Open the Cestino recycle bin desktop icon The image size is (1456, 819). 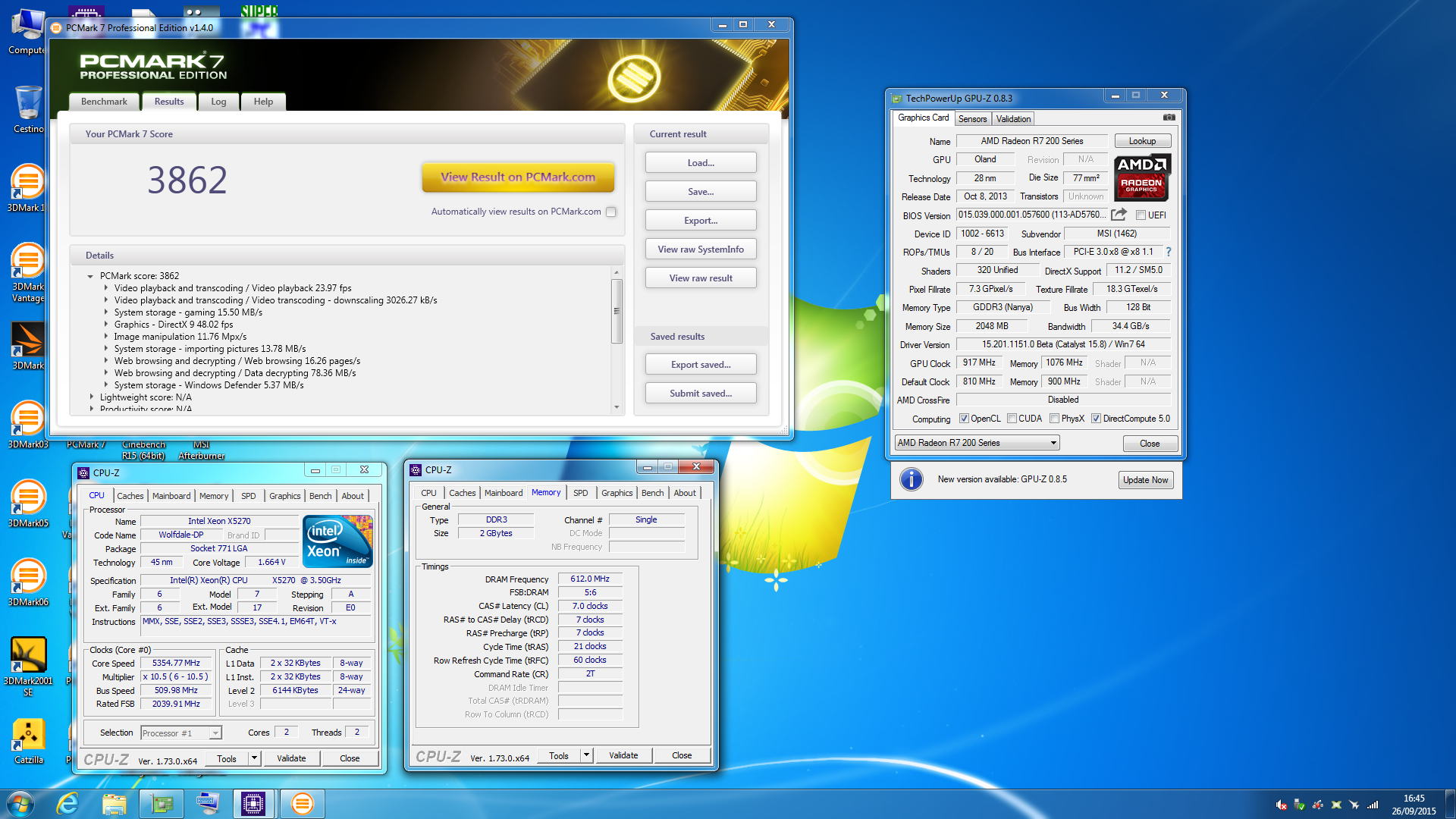pyautogui.click(x=28, y=108)
